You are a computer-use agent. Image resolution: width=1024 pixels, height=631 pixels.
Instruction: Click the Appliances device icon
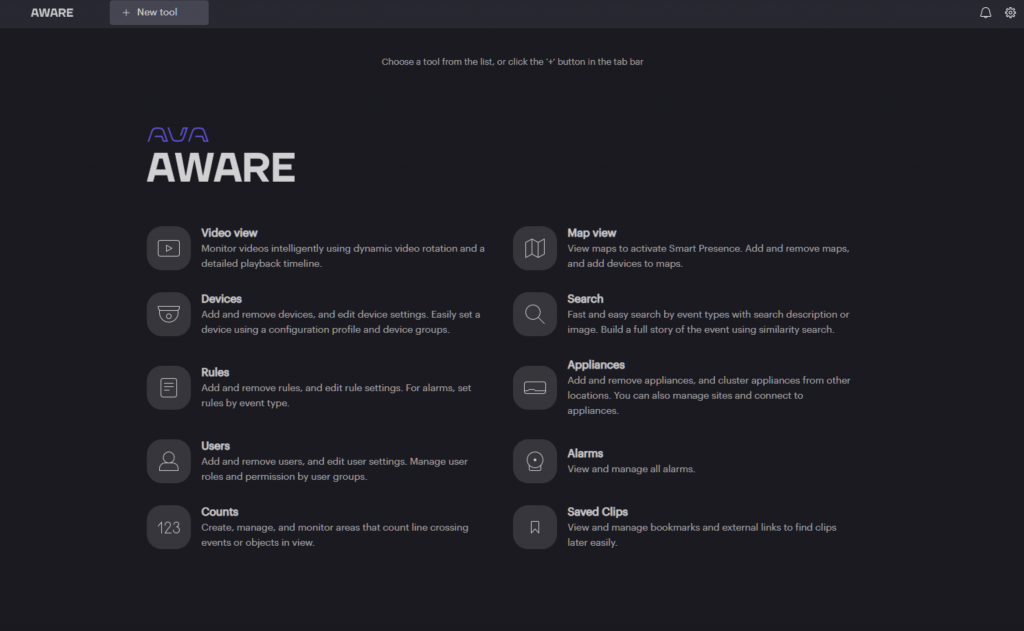[x=534, y=387]
